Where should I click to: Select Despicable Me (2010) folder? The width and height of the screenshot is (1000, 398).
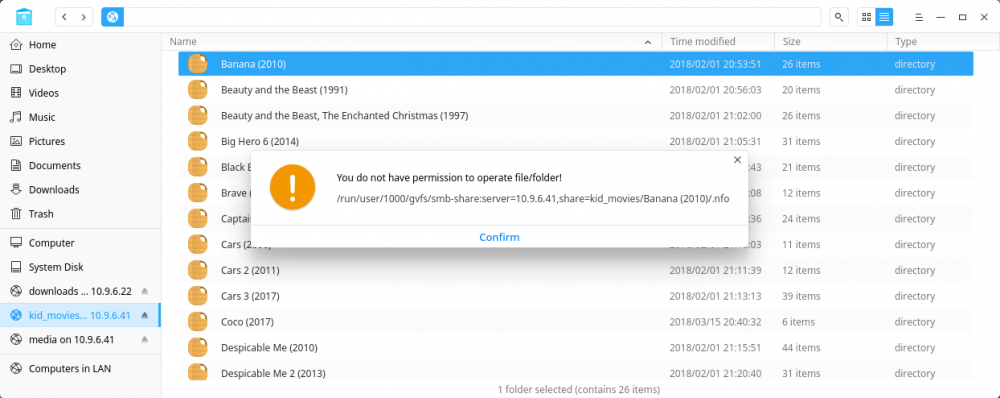pyautogui.click(x=575, y=348)
